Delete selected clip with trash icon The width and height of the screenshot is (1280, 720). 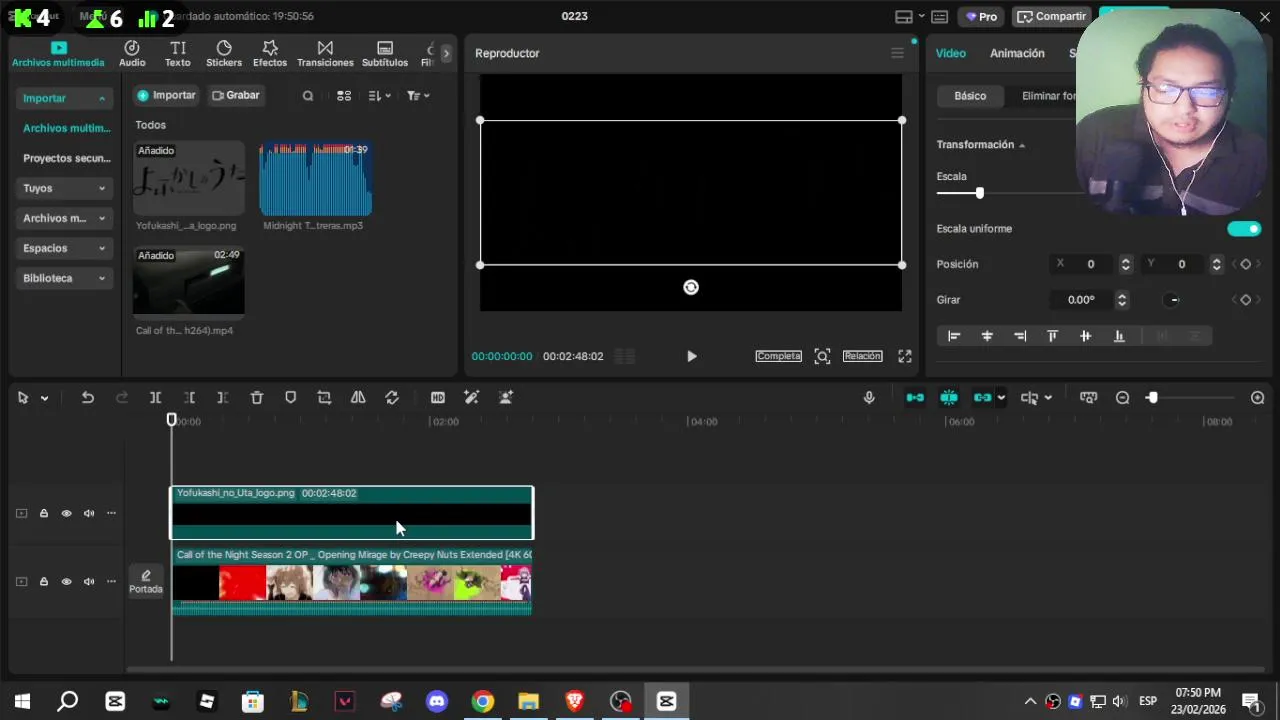[257, 398]
